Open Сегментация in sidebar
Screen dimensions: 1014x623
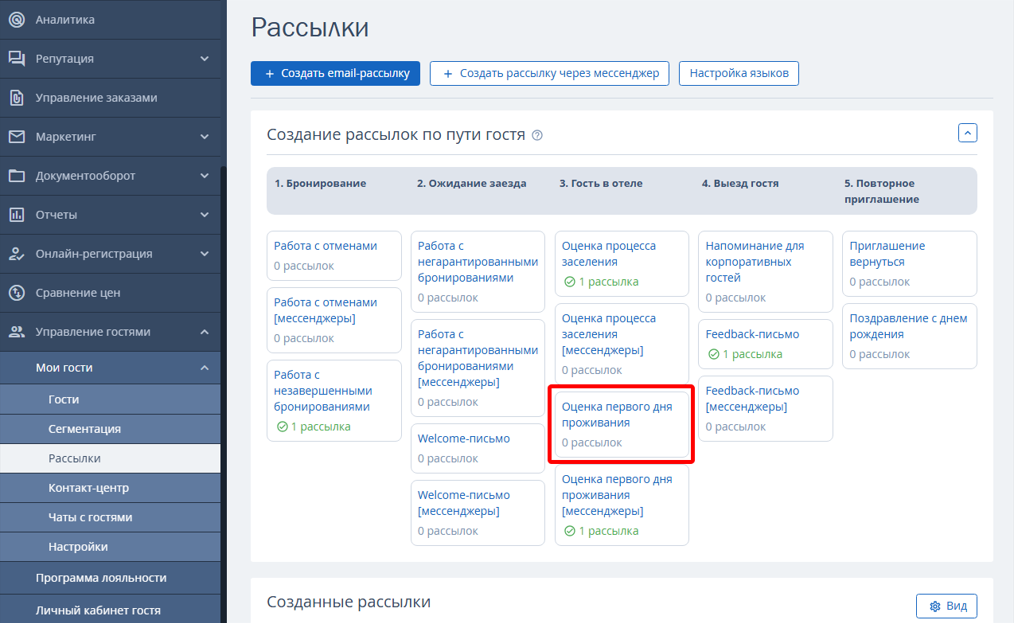pos(85,429)
